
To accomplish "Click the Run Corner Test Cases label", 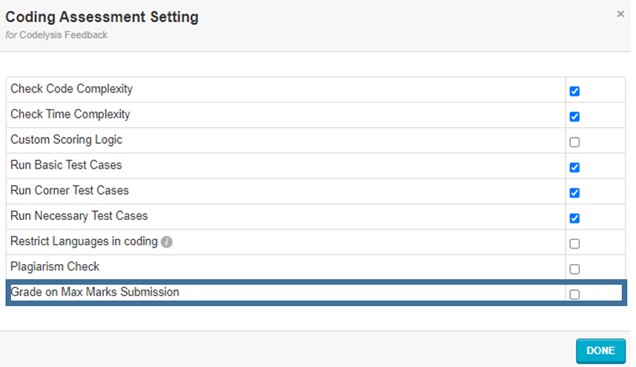I will [x=69, y=190].
